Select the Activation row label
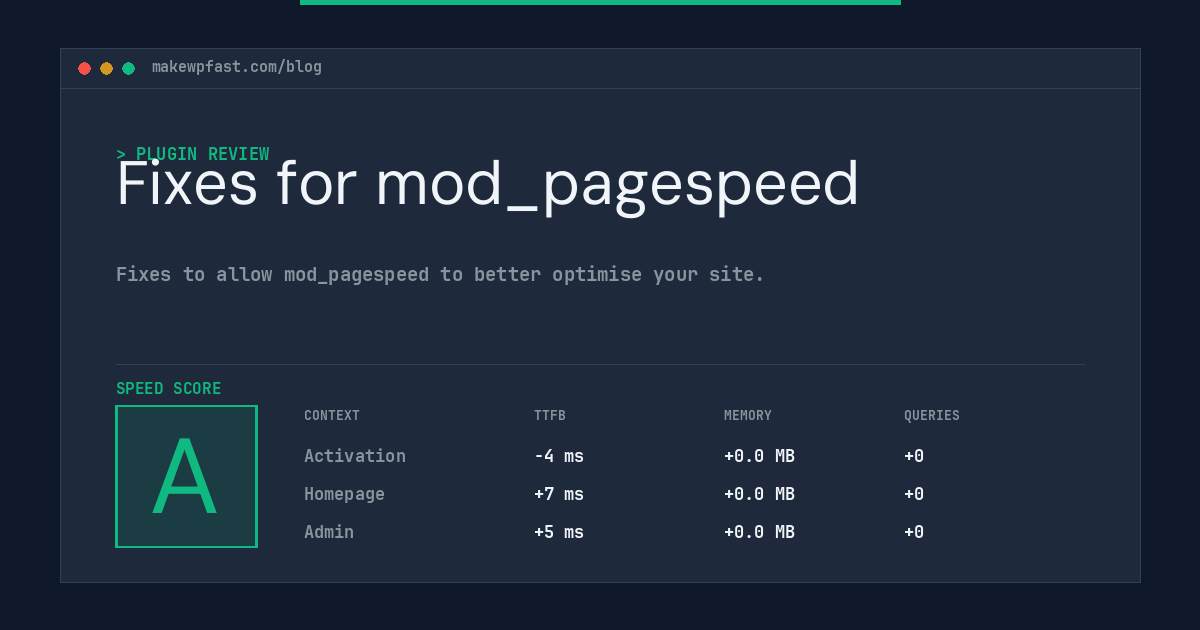1200x630 pixels. click(x=355, y=456)
